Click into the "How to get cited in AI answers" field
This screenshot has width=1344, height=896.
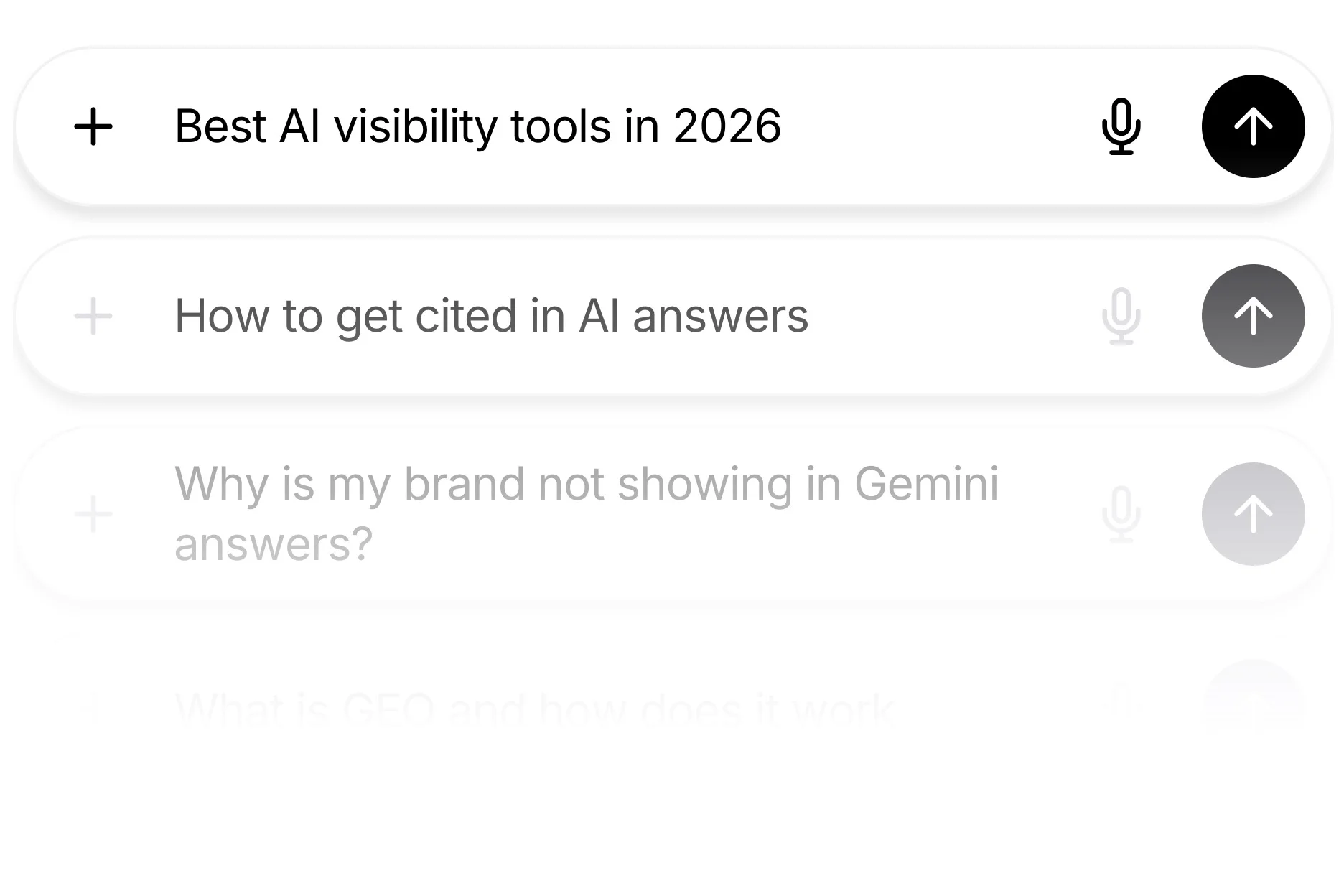coord(491,316)
